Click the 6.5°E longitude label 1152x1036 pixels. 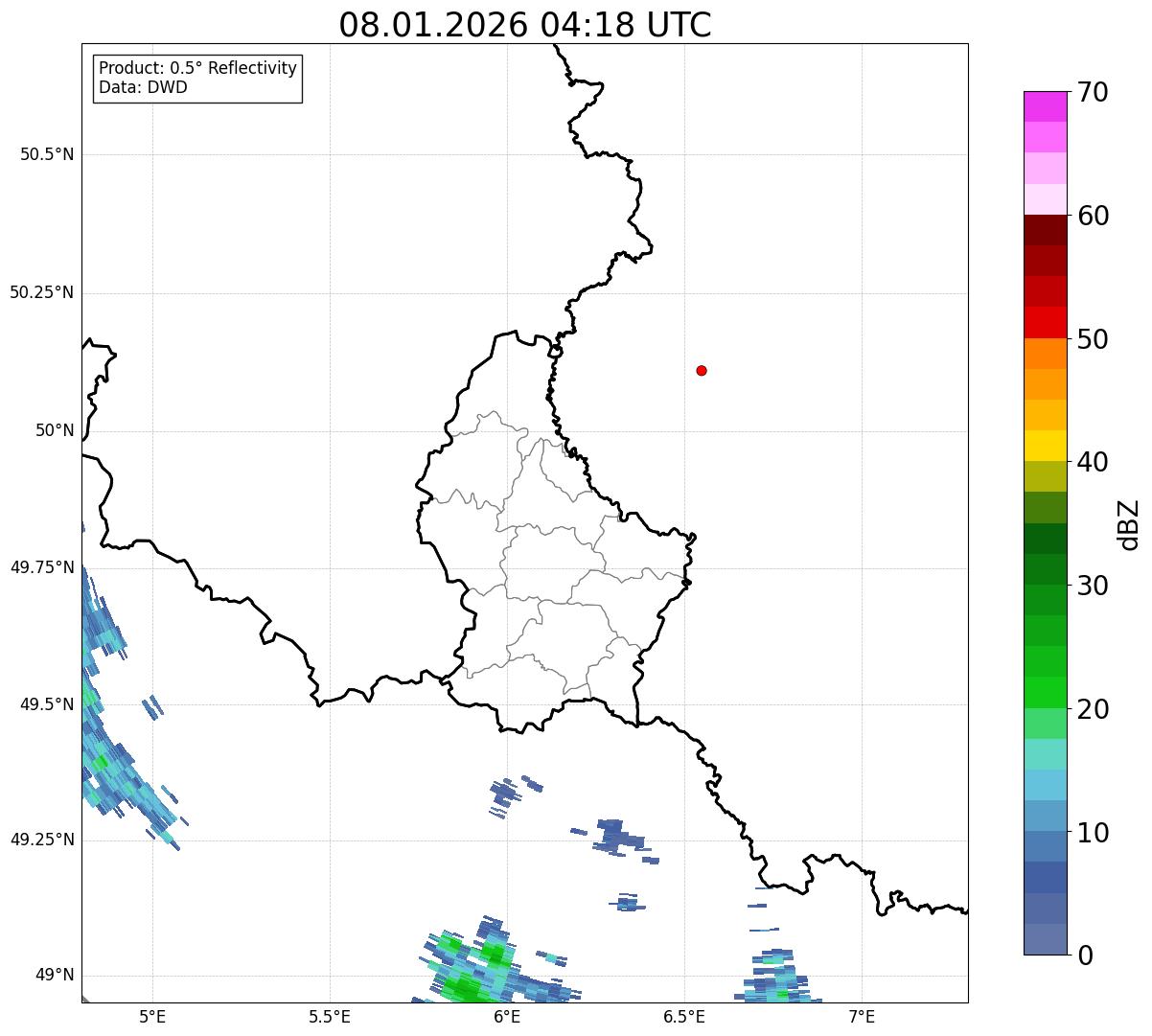click(x=684, y=1016)
